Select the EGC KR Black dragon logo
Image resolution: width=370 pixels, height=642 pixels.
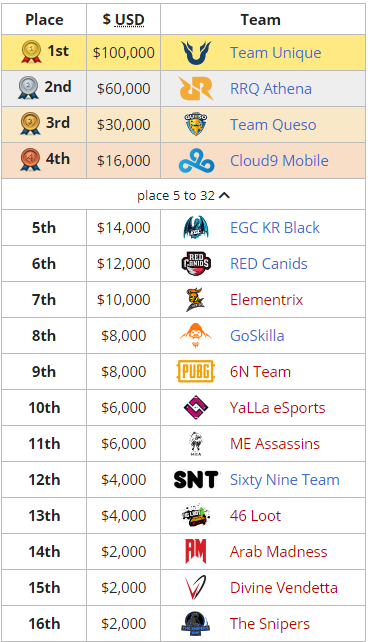click(x=196, y=228)
